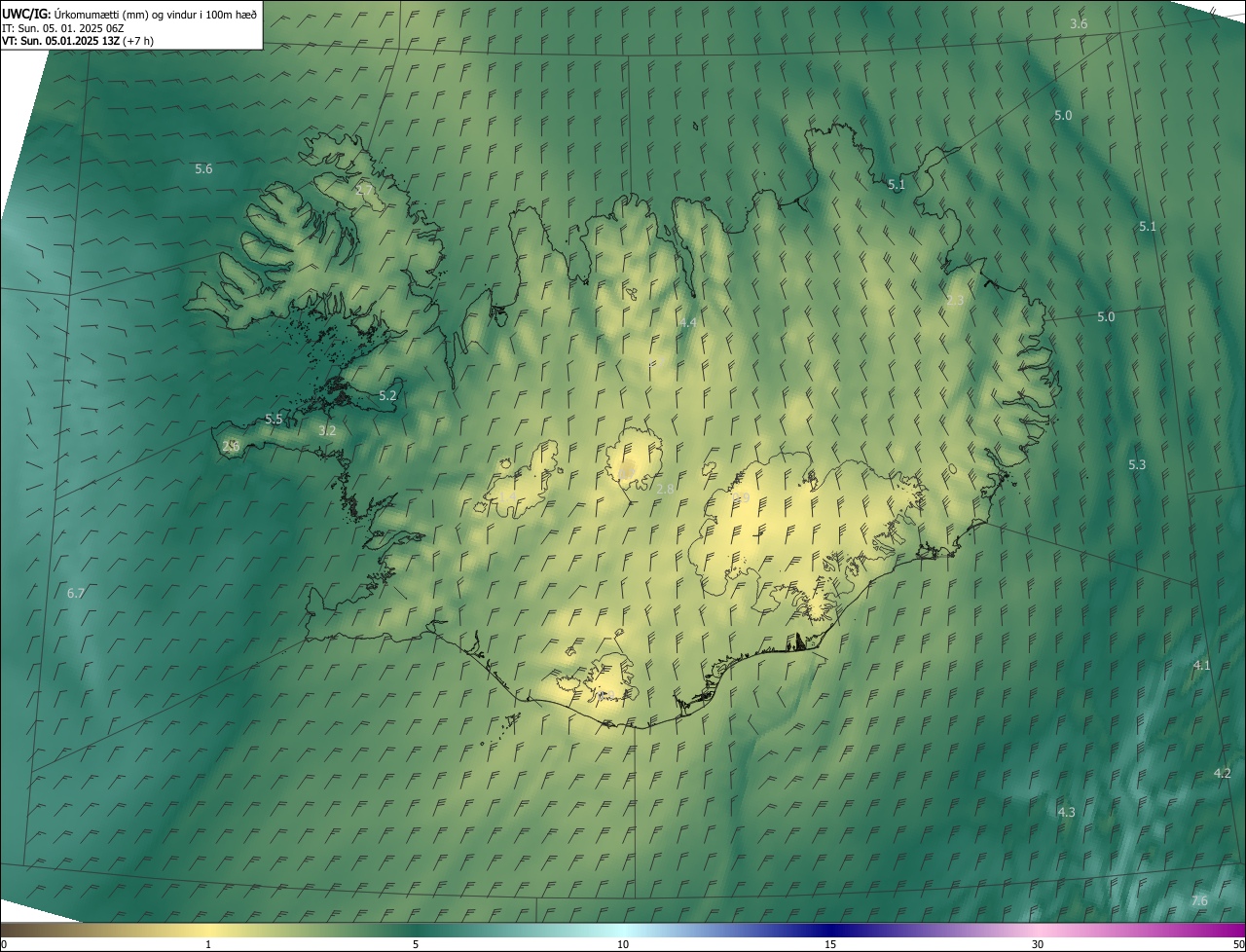Select the colour scale tick labelled 15
The image size is (1246, 952).
point(830,945)
